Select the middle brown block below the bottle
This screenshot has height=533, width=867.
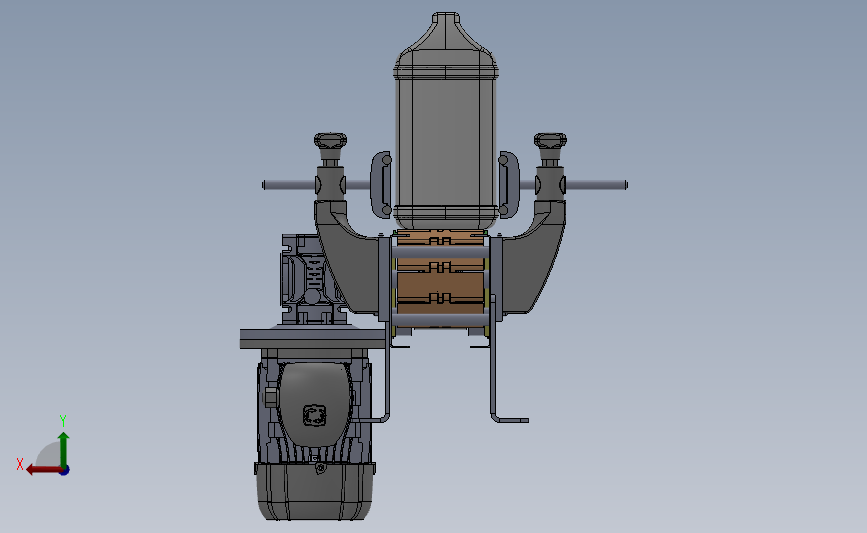click(441, 285)
